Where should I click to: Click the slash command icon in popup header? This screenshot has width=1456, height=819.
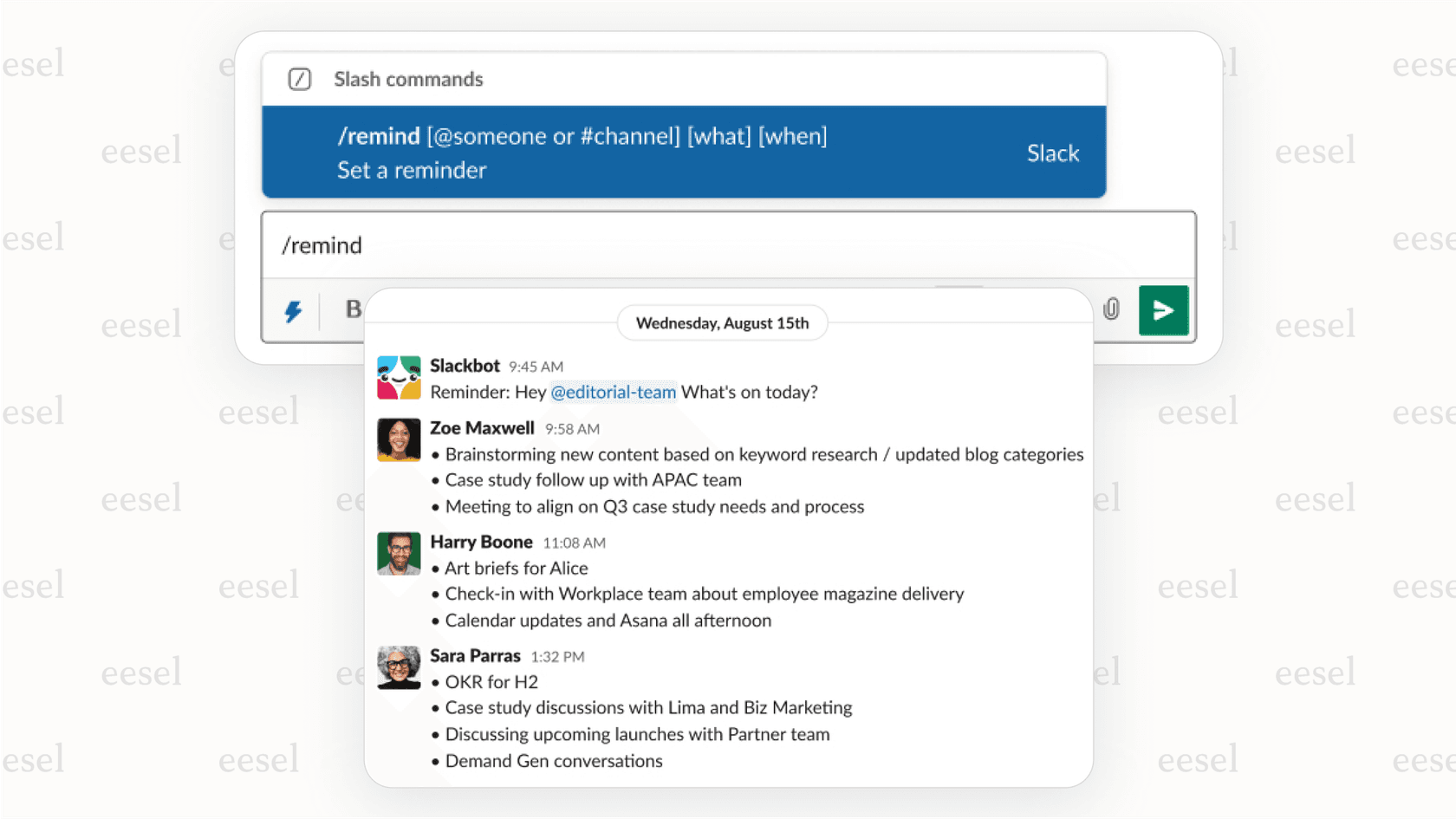pyautogui.click(x=299, y=79)
